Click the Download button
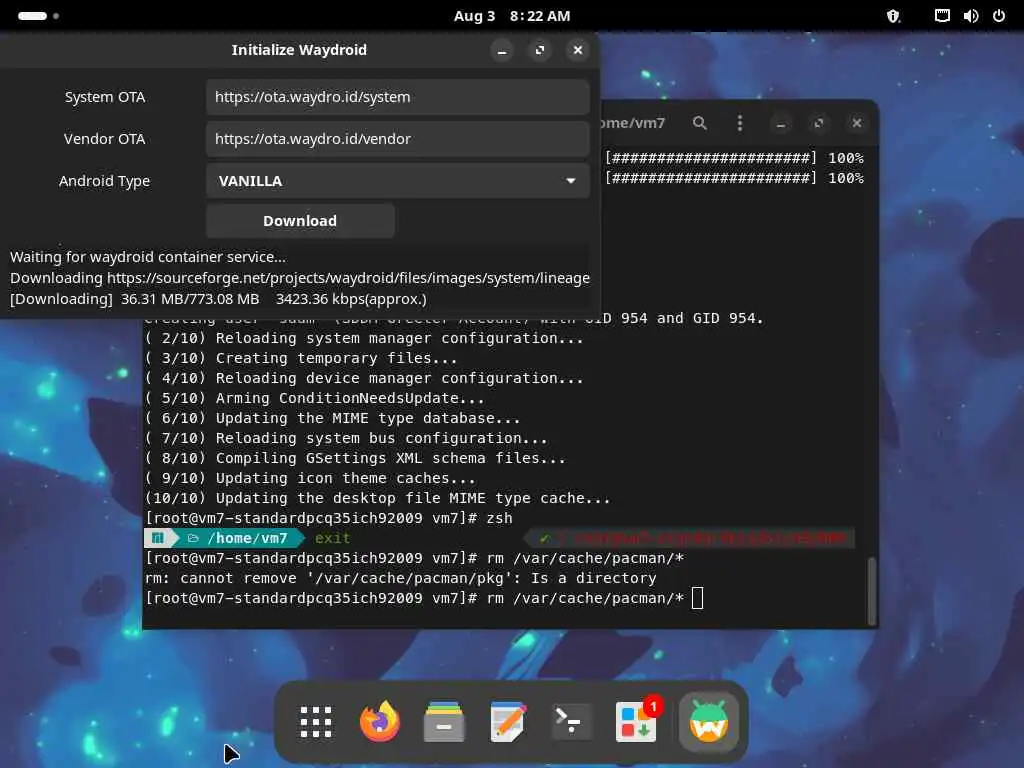 [300, 221]
